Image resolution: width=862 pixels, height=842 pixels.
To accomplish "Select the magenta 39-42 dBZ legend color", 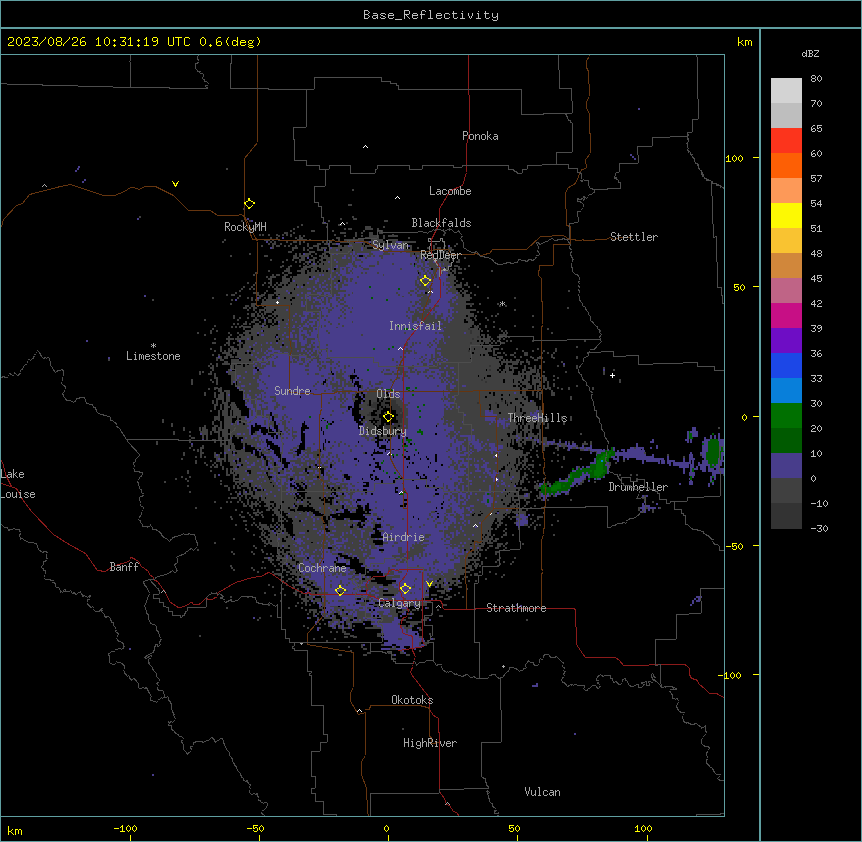I will click(x=786, y=315).
